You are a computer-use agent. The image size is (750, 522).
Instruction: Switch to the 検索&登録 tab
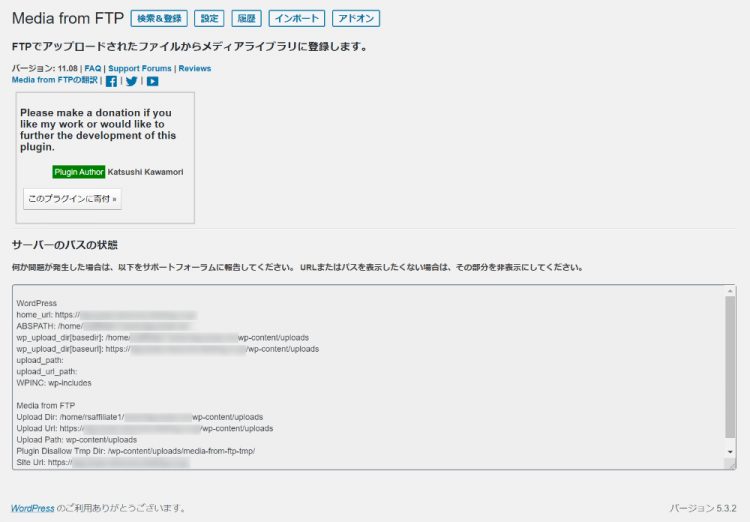pyautogui.click(x=159, y=19)
